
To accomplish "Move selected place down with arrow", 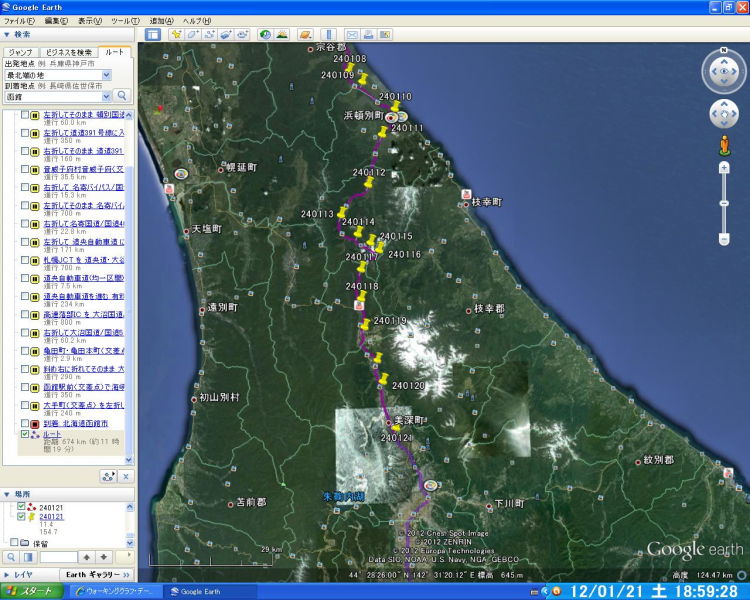I will pos(104,557).
